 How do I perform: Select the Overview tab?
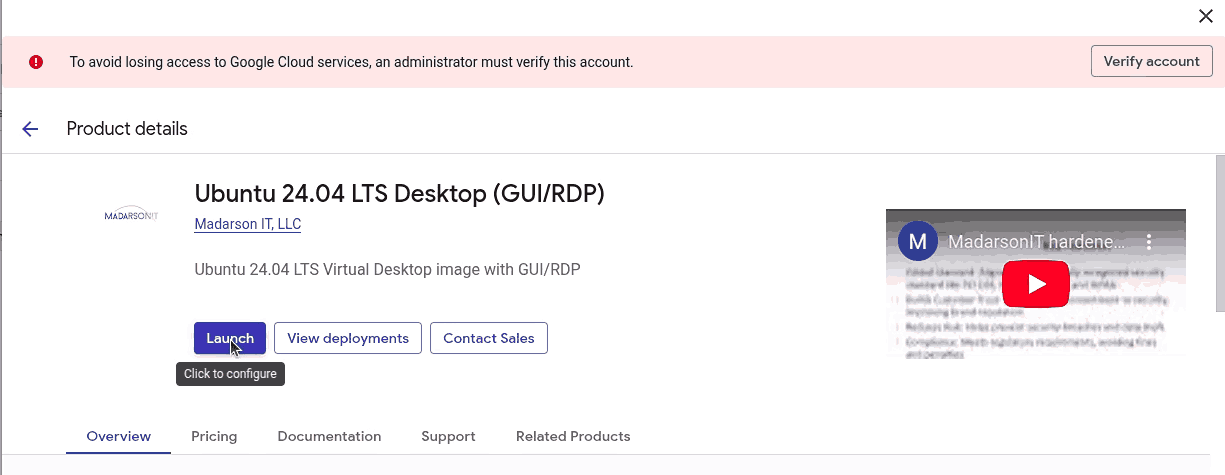click(x=119, y=436)
